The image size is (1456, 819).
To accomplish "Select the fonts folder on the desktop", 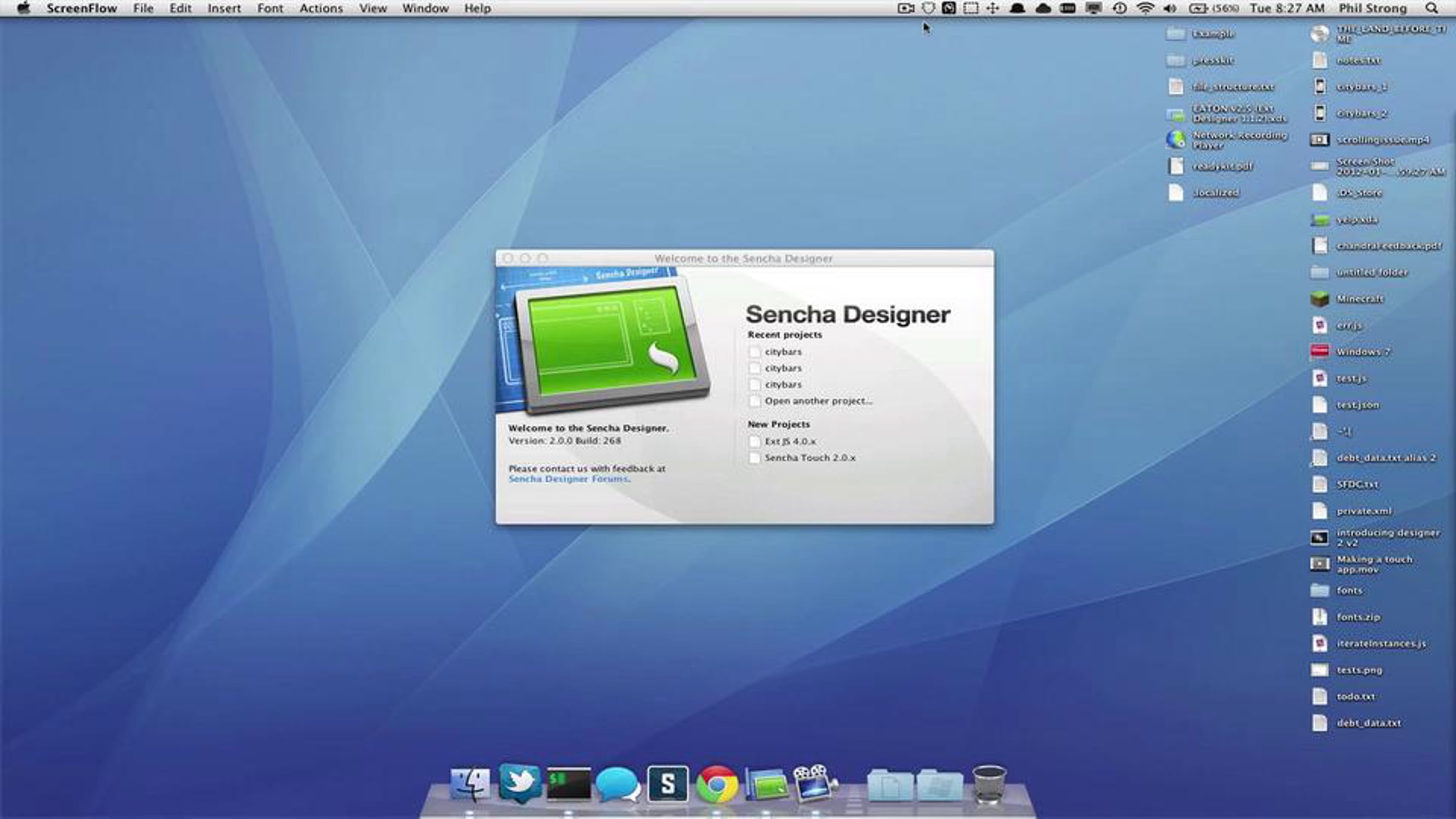I will pyautogui.click(x=1319, y=590).
